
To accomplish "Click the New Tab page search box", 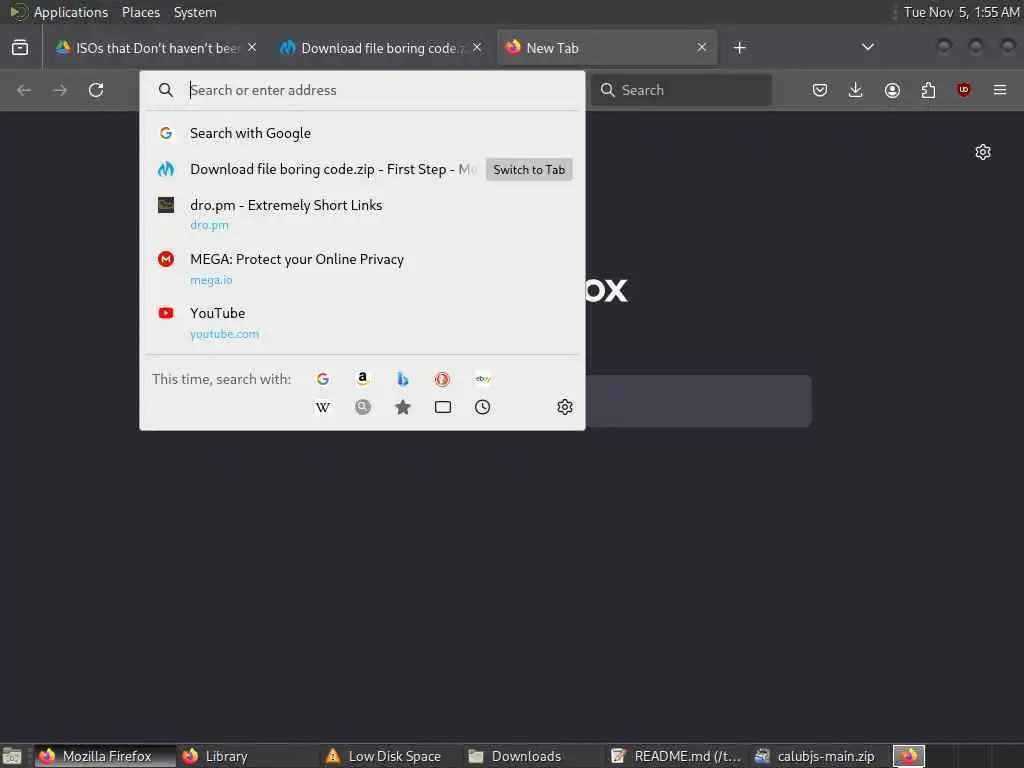I will click(x=699, y=401).
